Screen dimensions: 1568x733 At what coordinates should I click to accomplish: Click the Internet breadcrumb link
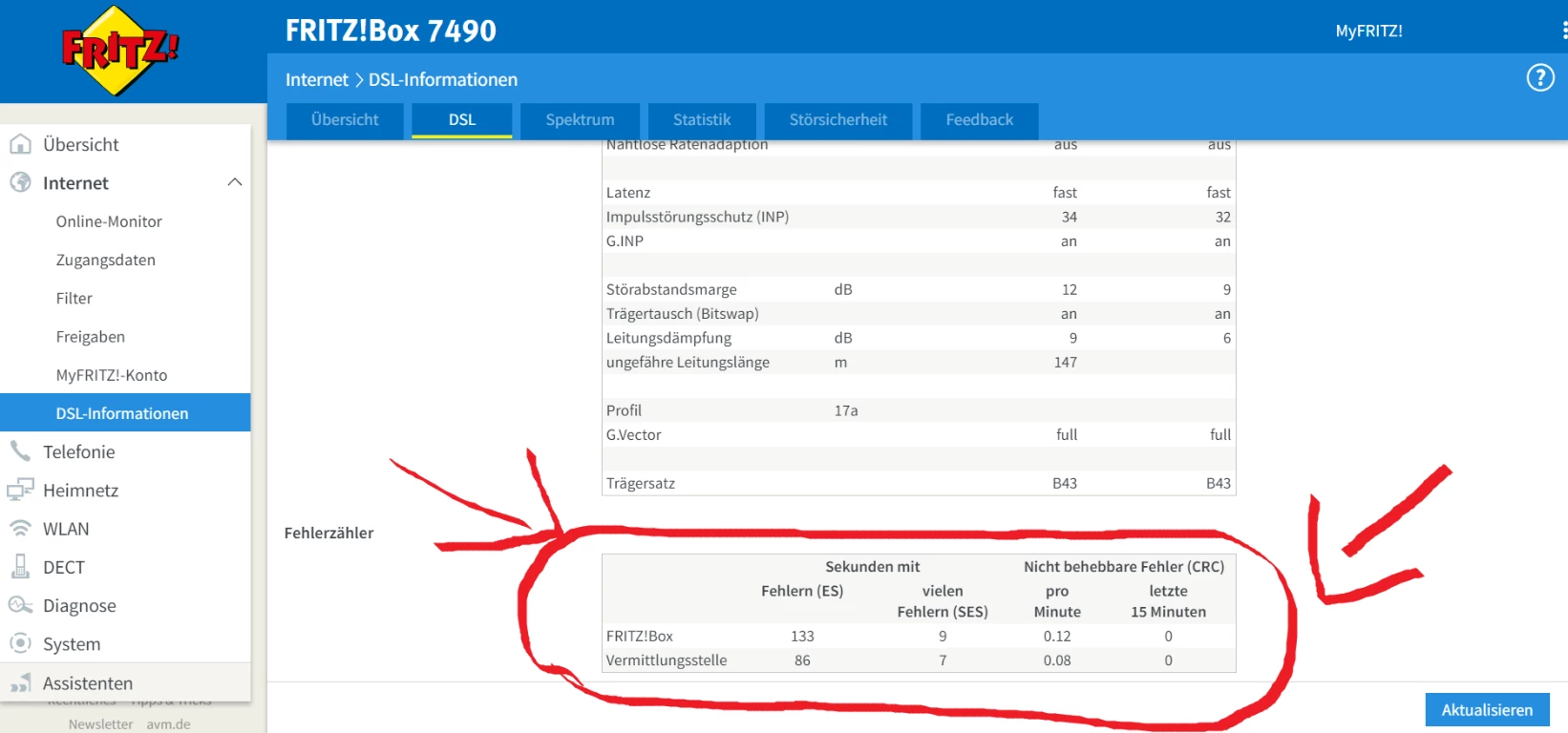(x=317, y=79)
